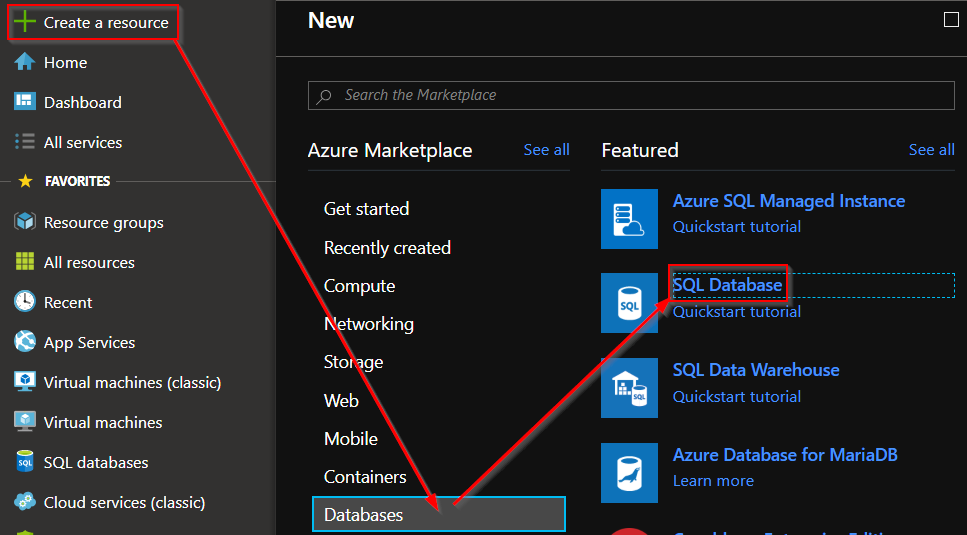The image size is (967, 535).
Task: Click the SQL Database tile icon
Action: point(629,303)
